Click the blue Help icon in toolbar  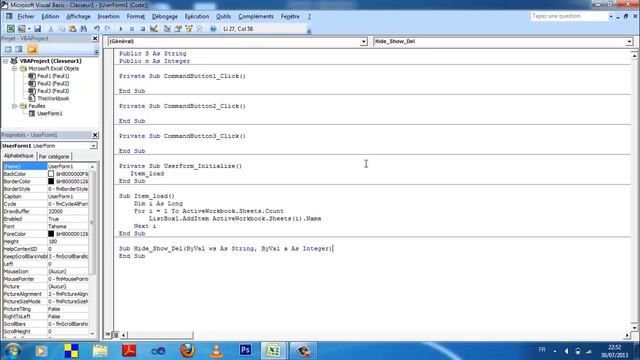click(x=213, y=29)
